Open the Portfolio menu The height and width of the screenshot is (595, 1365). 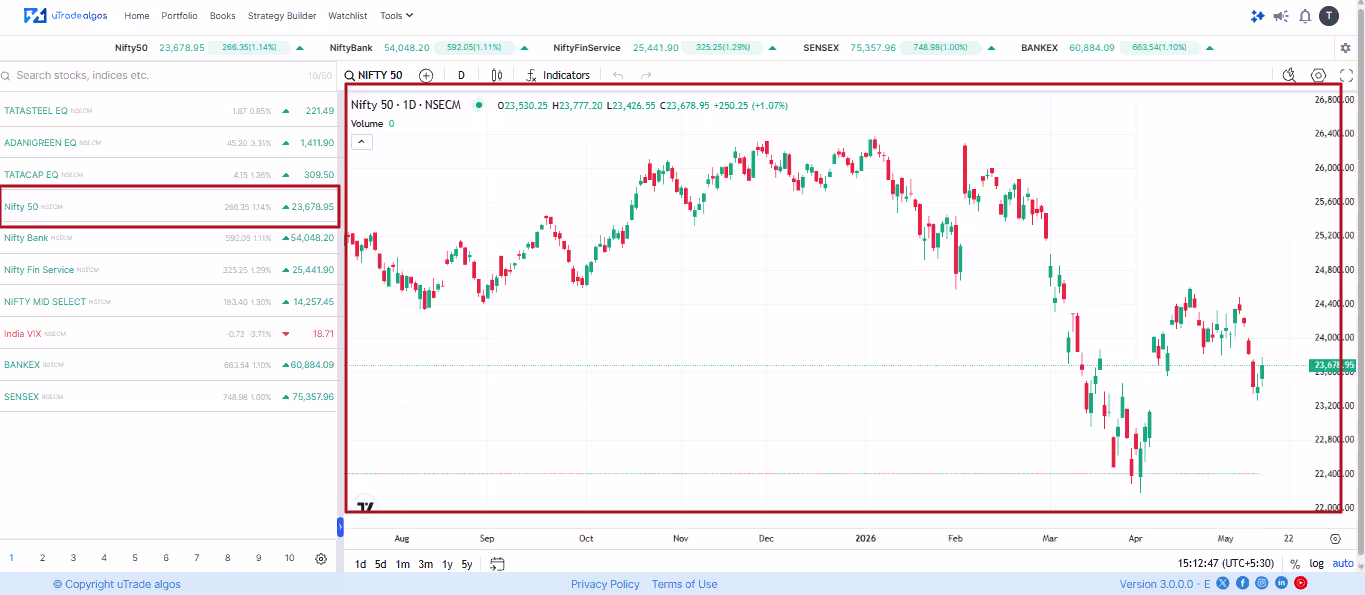point(180,16)
